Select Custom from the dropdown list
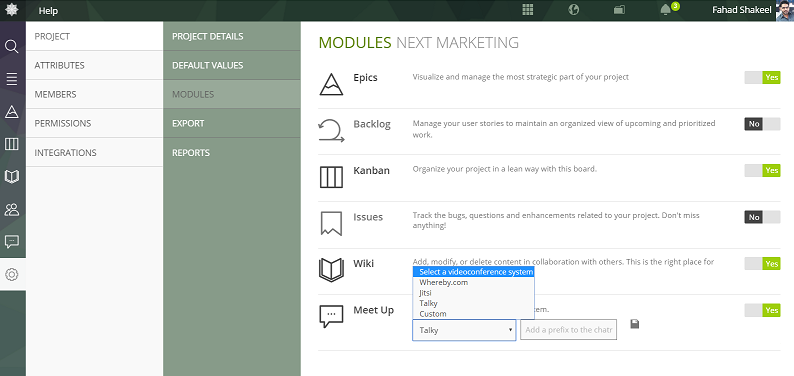794x376 pixels. coord(473,314)
